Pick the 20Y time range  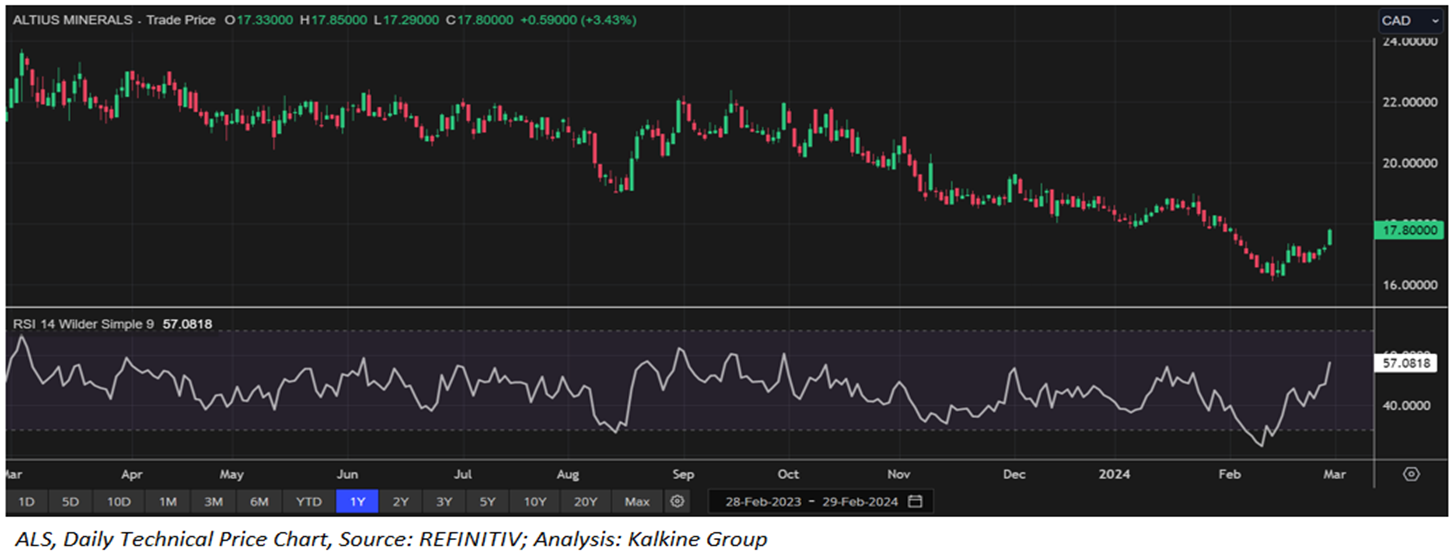[x=586, y=501]
